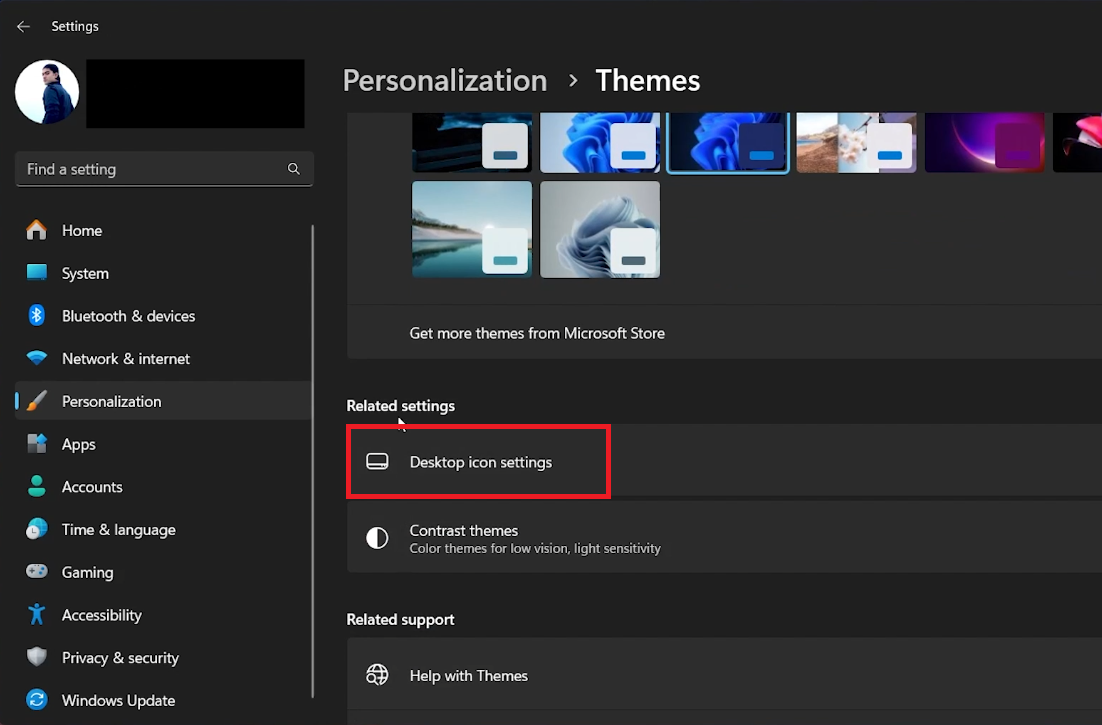Click the back arrow at top left

pos(22,26)
